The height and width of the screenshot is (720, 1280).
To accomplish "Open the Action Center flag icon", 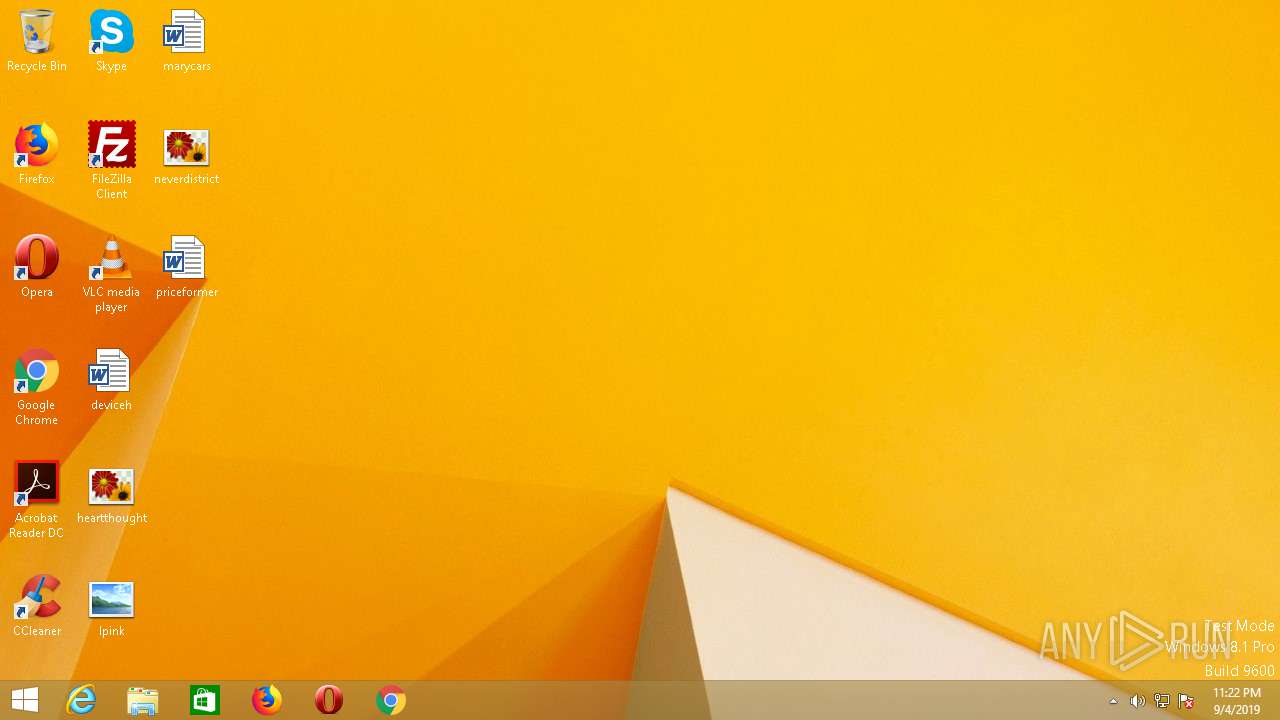I will coord(1186,701).
